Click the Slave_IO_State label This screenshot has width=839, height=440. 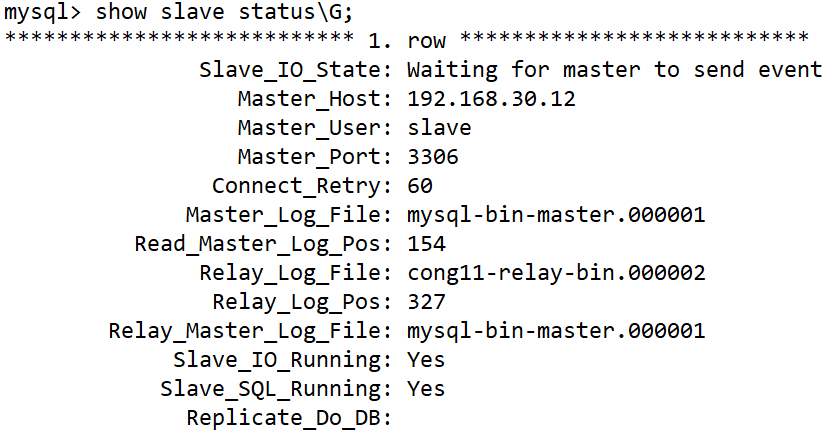(x=296, y=70)
